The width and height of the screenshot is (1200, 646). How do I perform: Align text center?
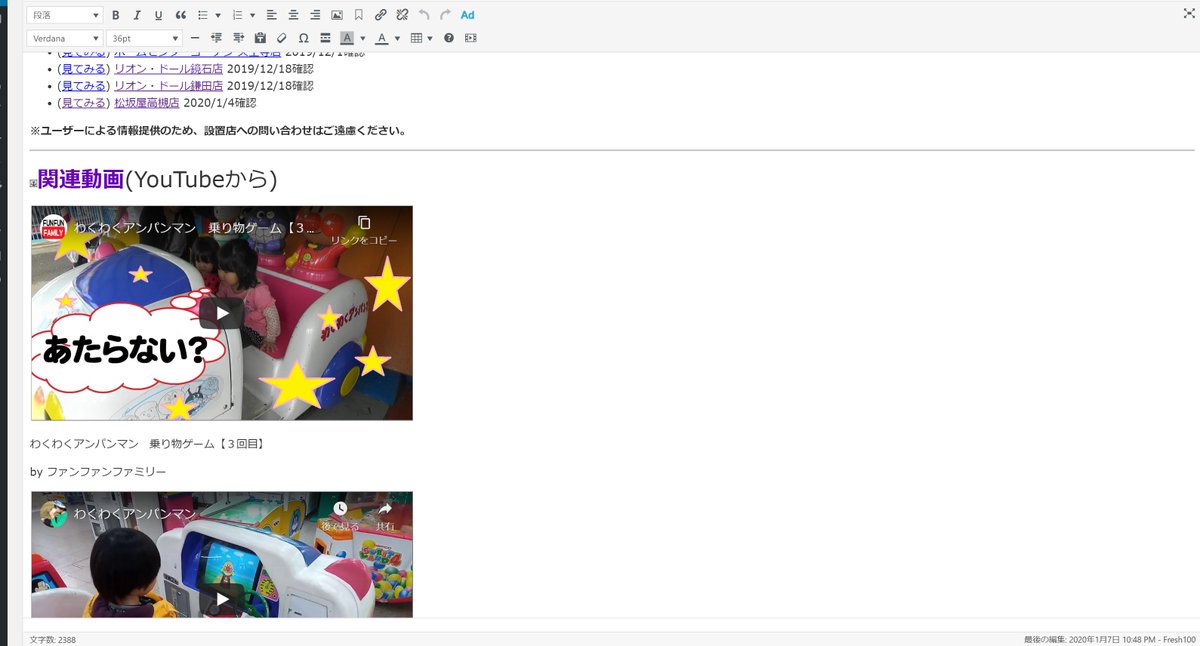coord(294,15)
